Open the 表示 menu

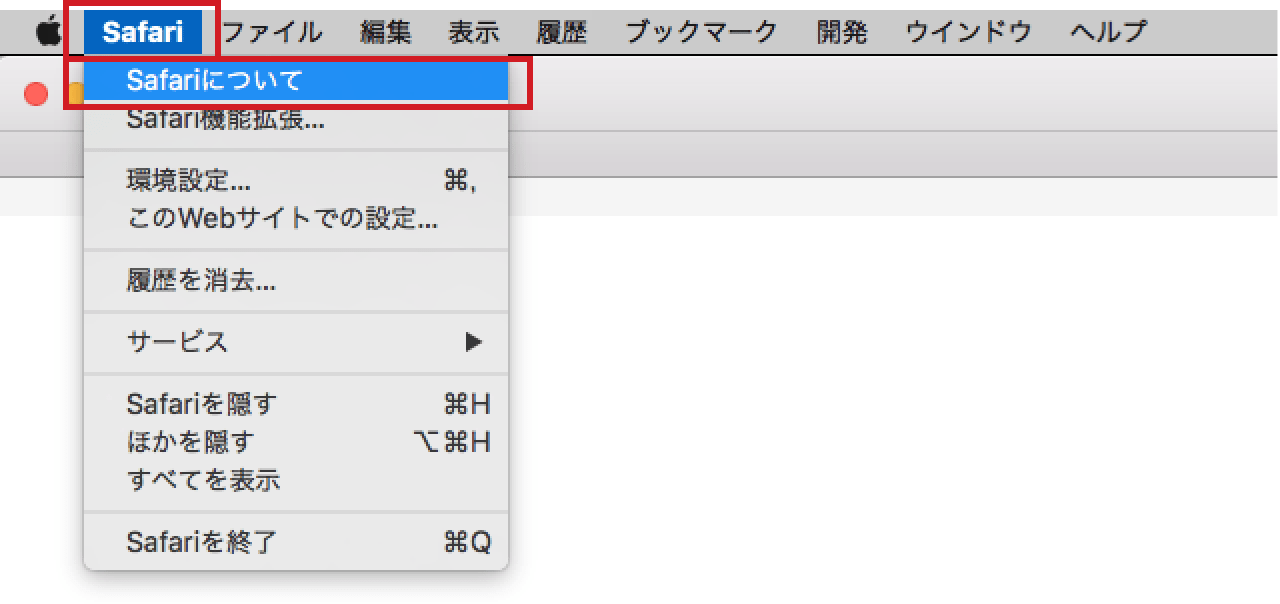coord(474,32)
